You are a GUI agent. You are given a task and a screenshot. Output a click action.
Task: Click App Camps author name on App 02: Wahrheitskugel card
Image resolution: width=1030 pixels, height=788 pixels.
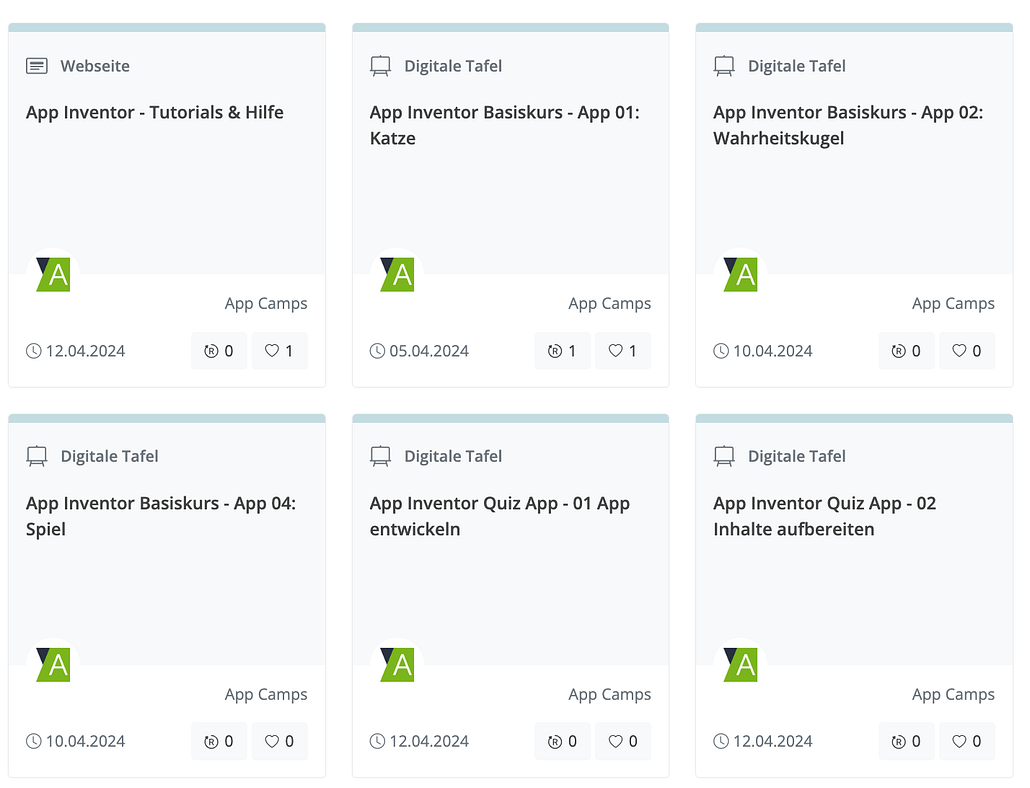coord(953,303)
